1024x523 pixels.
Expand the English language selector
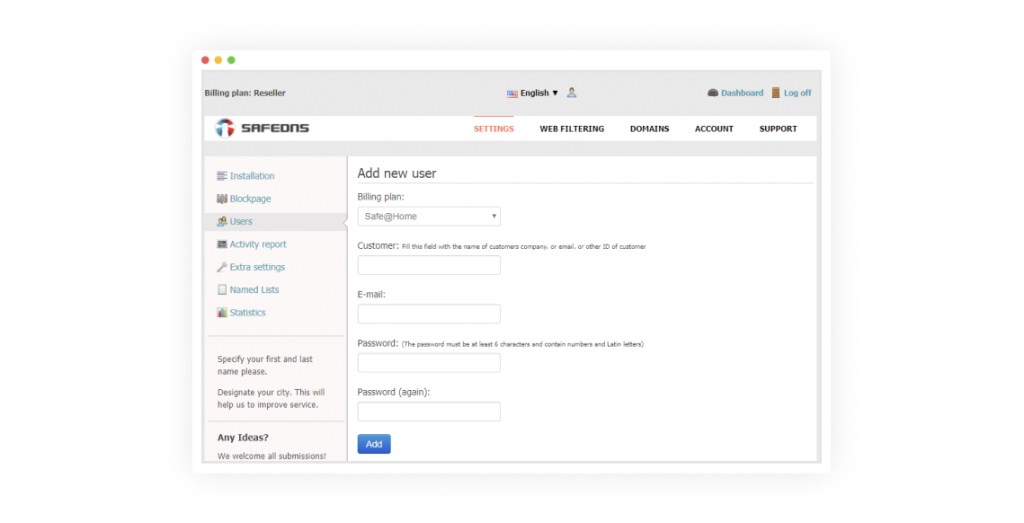533,93
